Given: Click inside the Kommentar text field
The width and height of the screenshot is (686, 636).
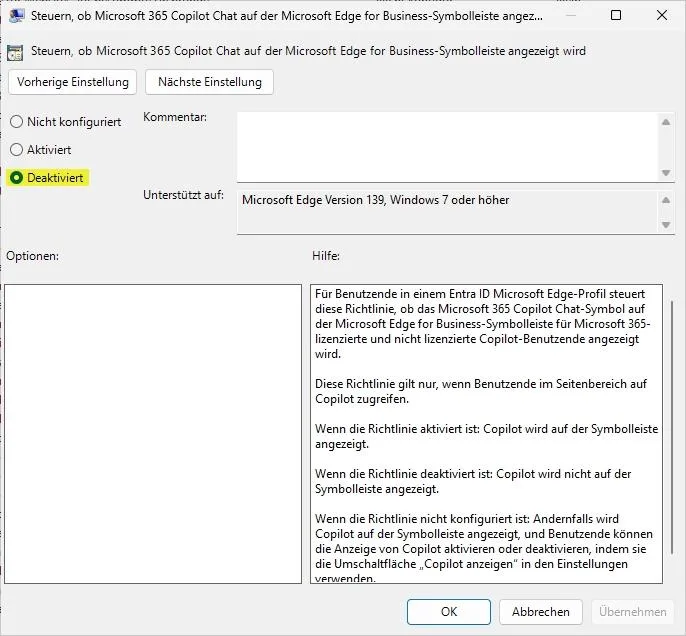Looking at the screenshot, I should pyautogui.click(x=446, y=146).
